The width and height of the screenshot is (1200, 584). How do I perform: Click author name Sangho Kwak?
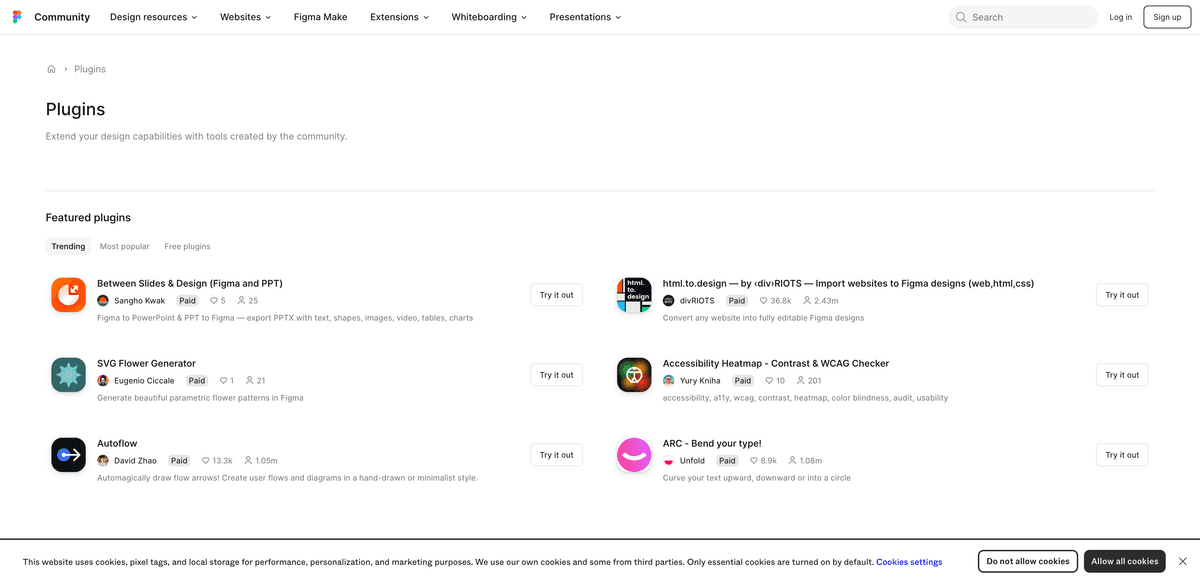pos(140,301)
